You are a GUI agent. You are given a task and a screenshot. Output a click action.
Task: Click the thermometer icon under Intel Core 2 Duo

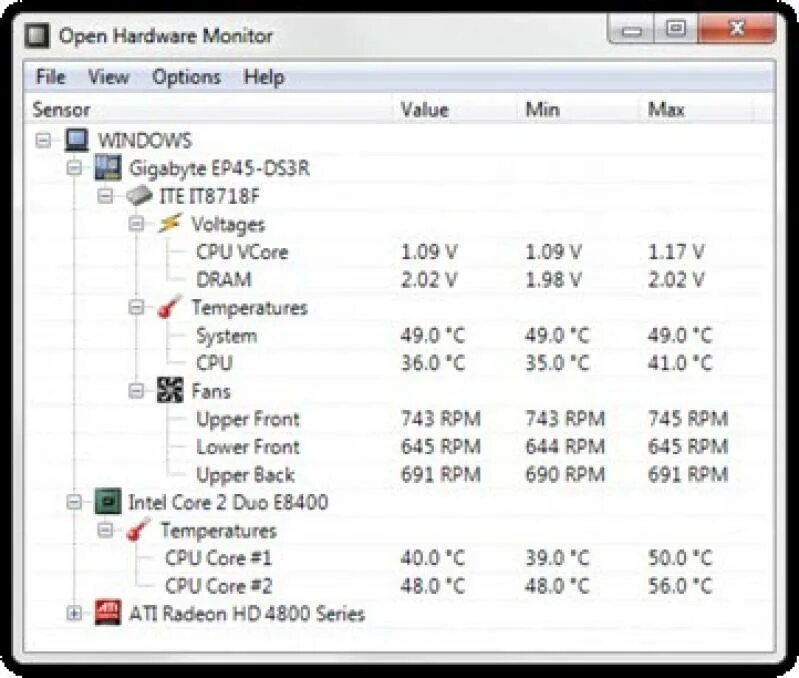click(138, 530)
